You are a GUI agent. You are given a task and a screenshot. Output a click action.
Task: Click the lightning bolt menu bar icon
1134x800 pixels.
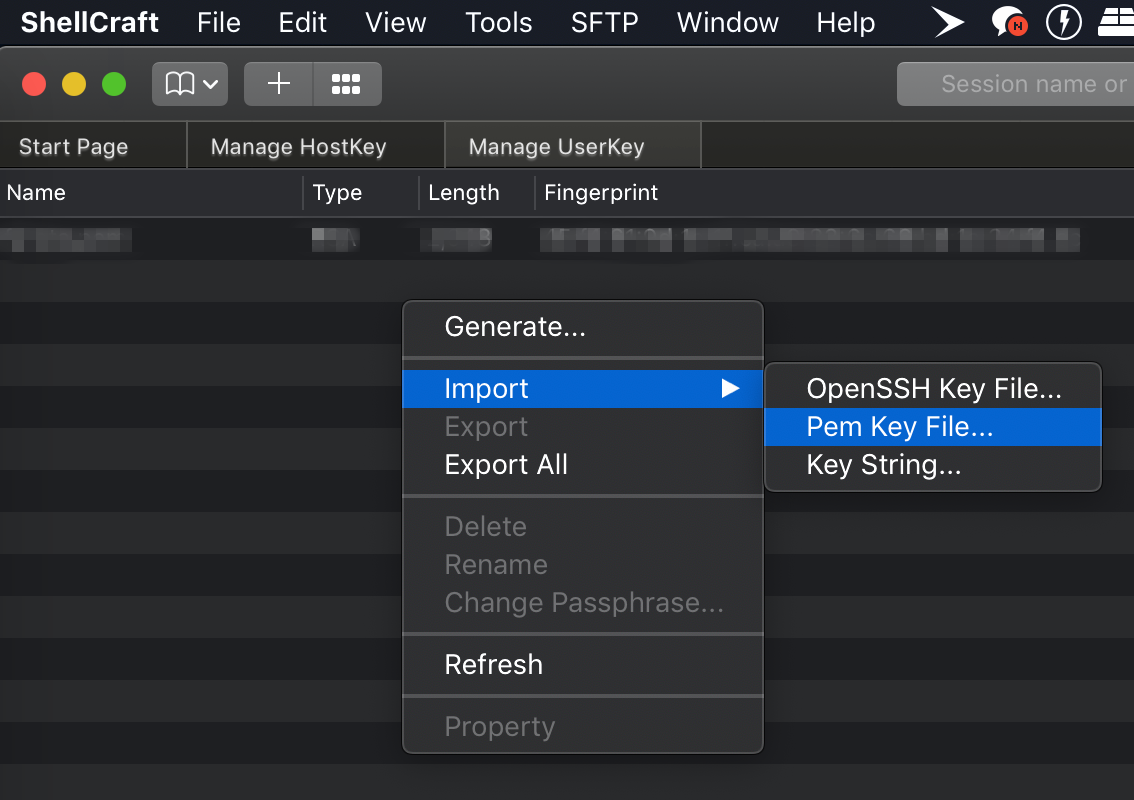(1064, 22)
